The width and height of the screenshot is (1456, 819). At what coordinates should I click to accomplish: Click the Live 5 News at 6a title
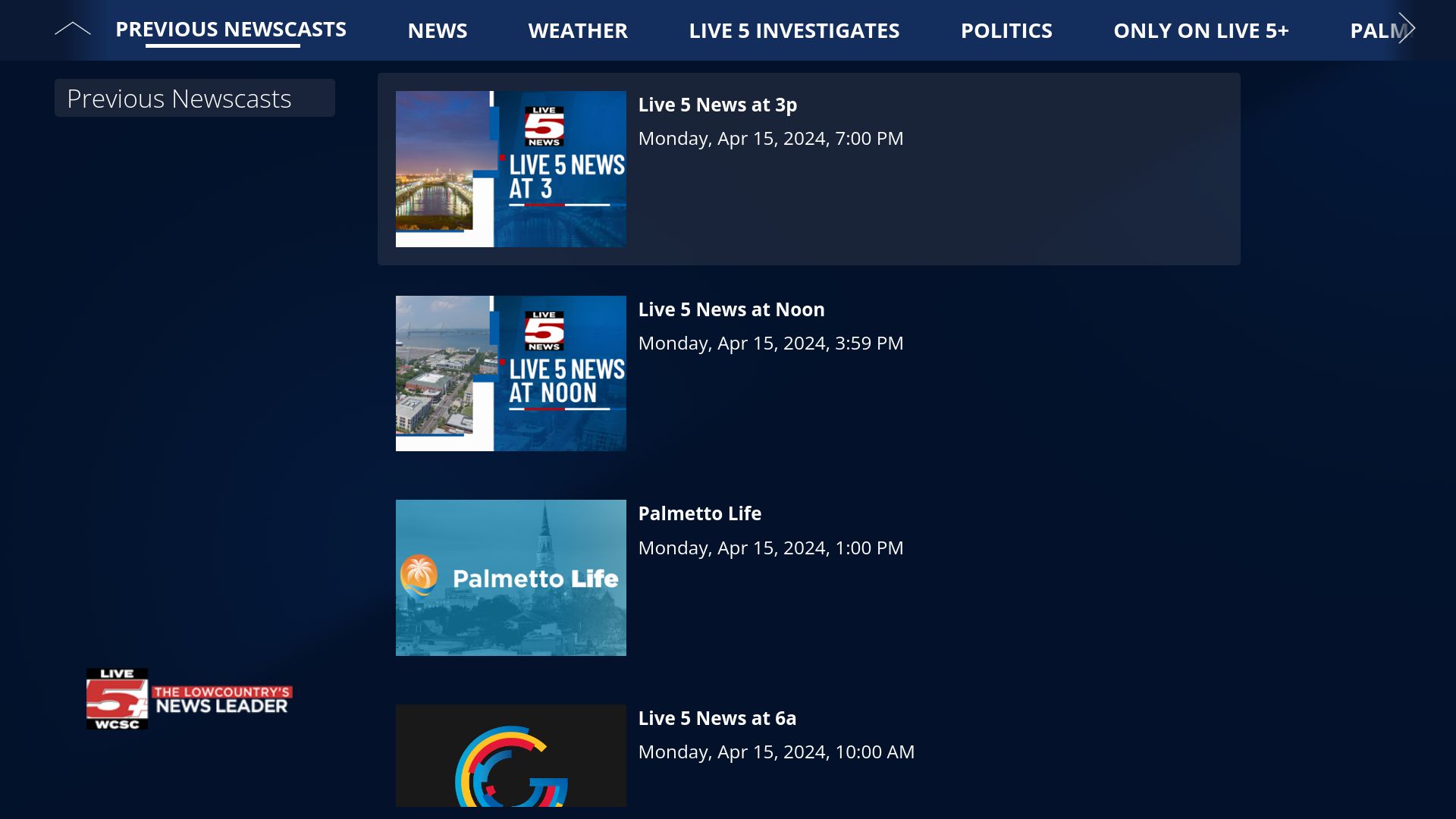pos(717,718)
